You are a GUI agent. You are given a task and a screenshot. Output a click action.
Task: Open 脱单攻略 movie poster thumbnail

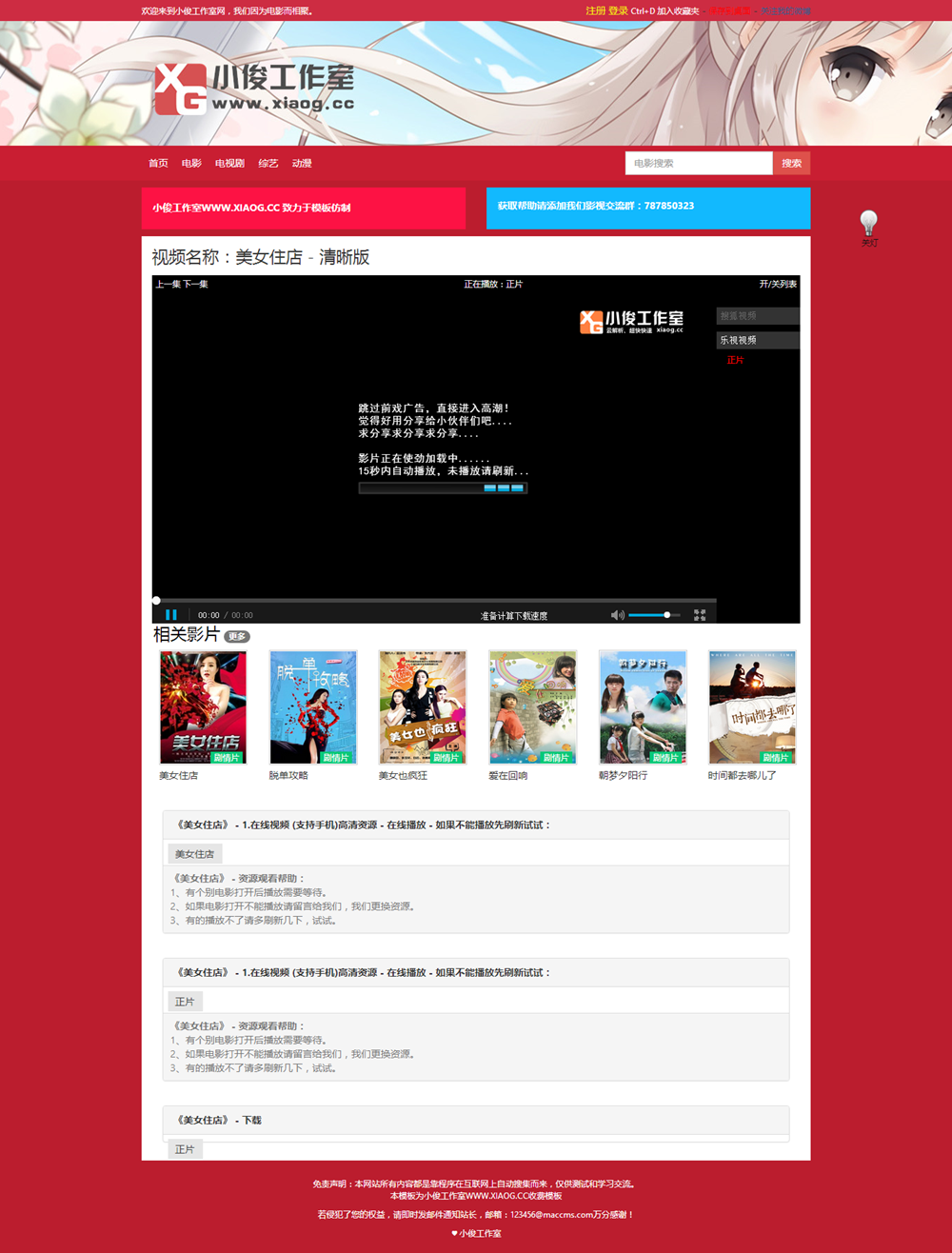click(x=313, y=707)
